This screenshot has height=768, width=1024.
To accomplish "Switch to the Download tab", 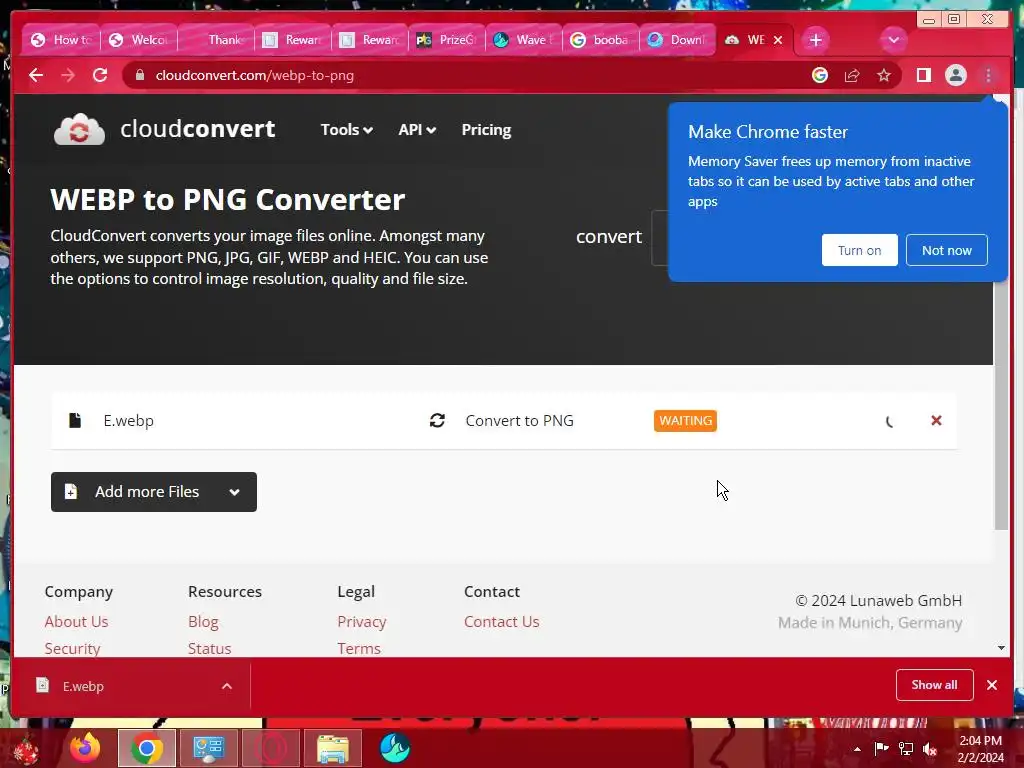I will click(679, 40).
